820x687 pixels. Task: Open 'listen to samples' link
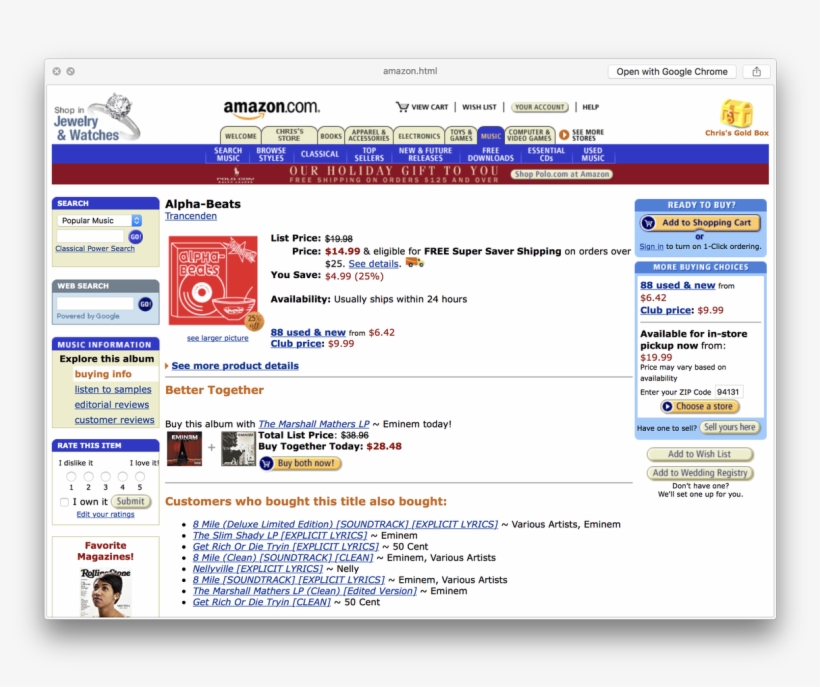113,390
